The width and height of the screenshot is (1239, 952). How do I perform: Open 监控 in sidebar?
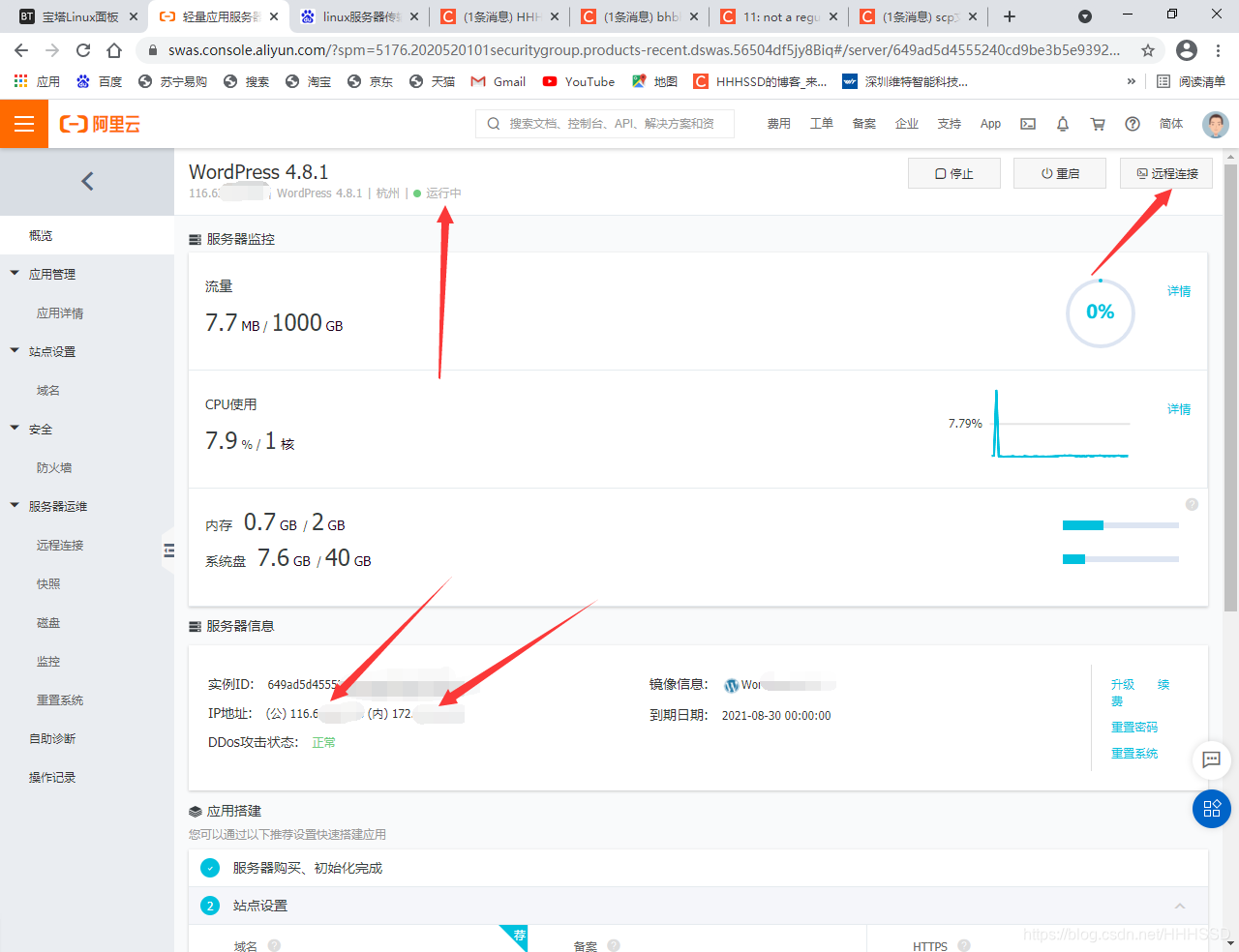[x=48, y=661]
